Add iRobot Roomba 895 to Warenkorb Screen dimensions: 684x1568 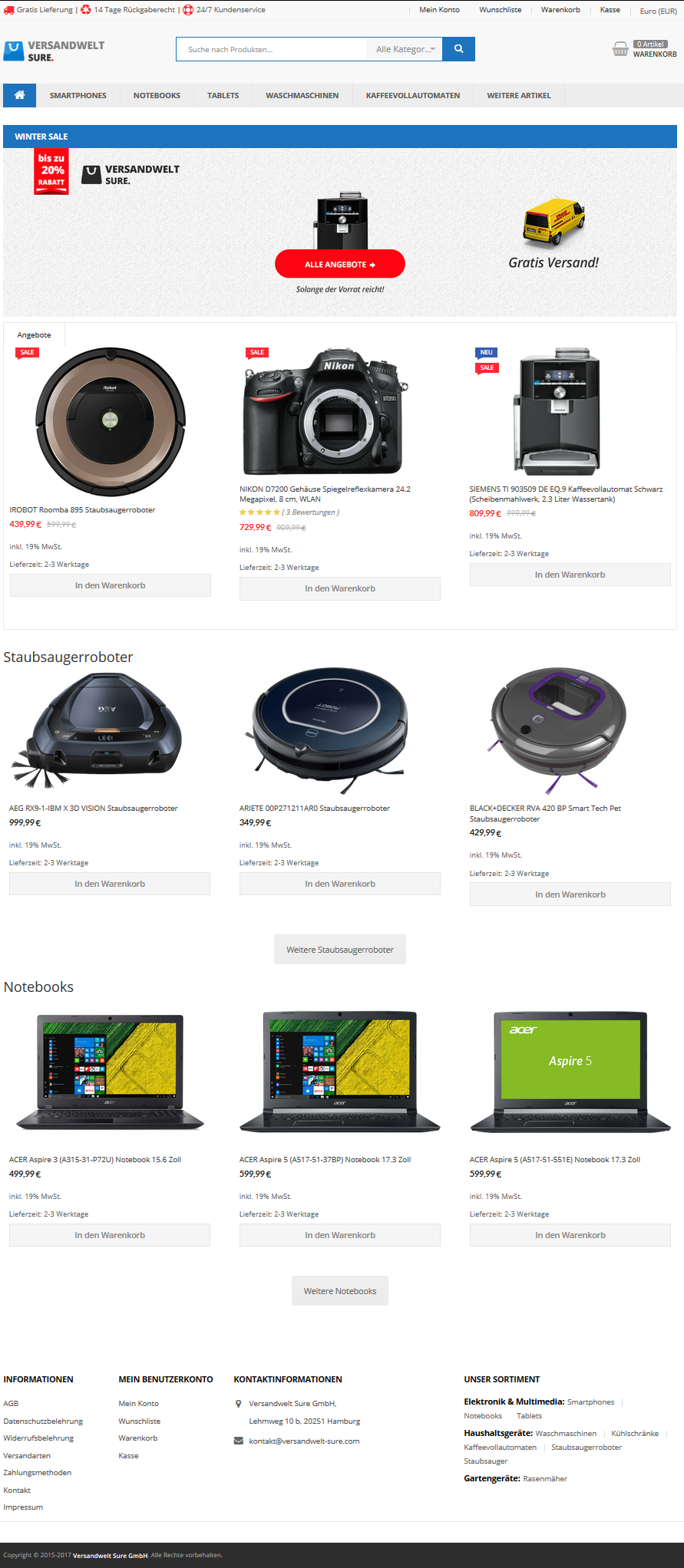pyautogui.click(x=111, y=585)
